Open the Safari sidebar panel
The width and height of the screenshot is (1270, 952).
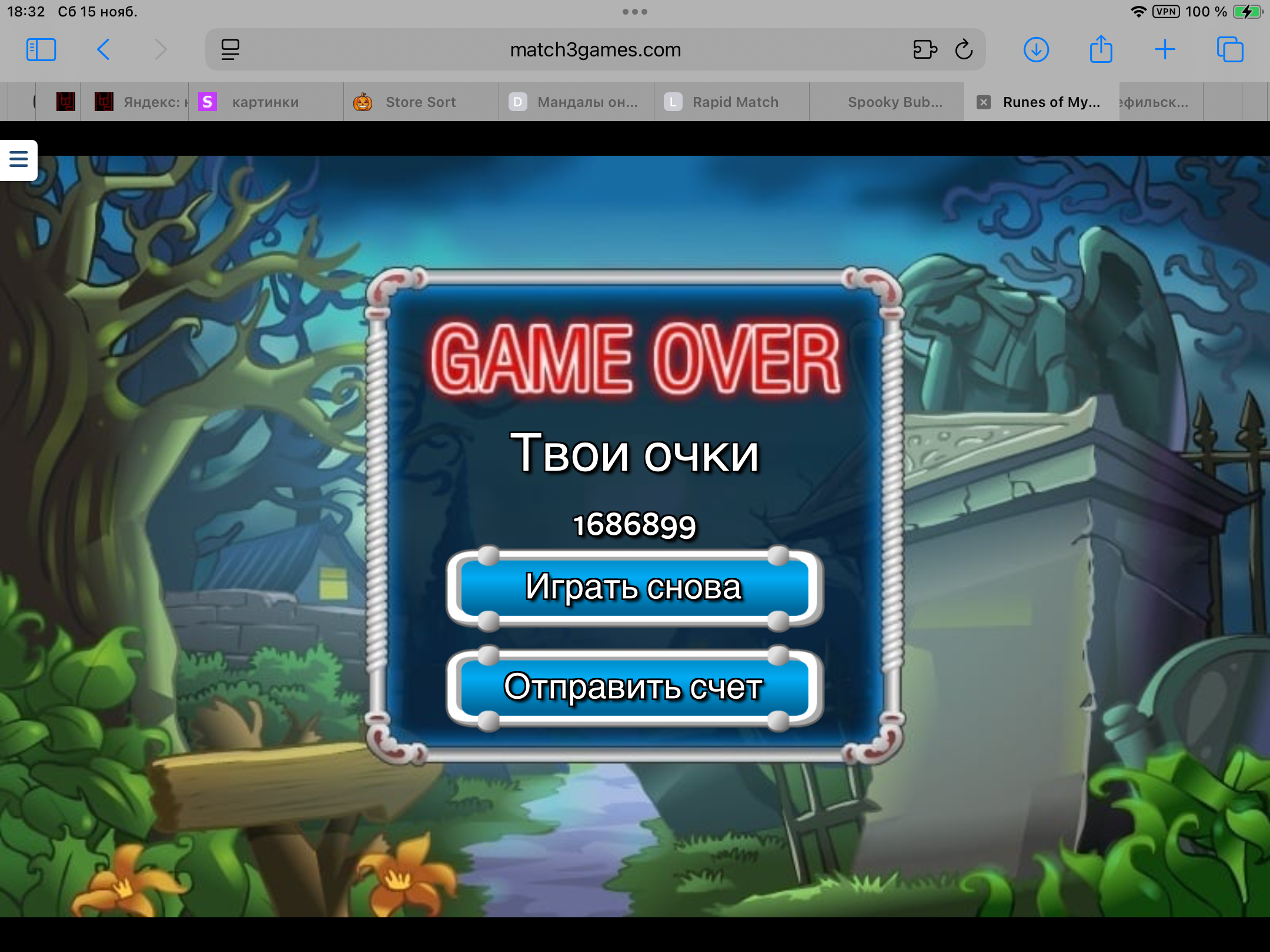41,50
